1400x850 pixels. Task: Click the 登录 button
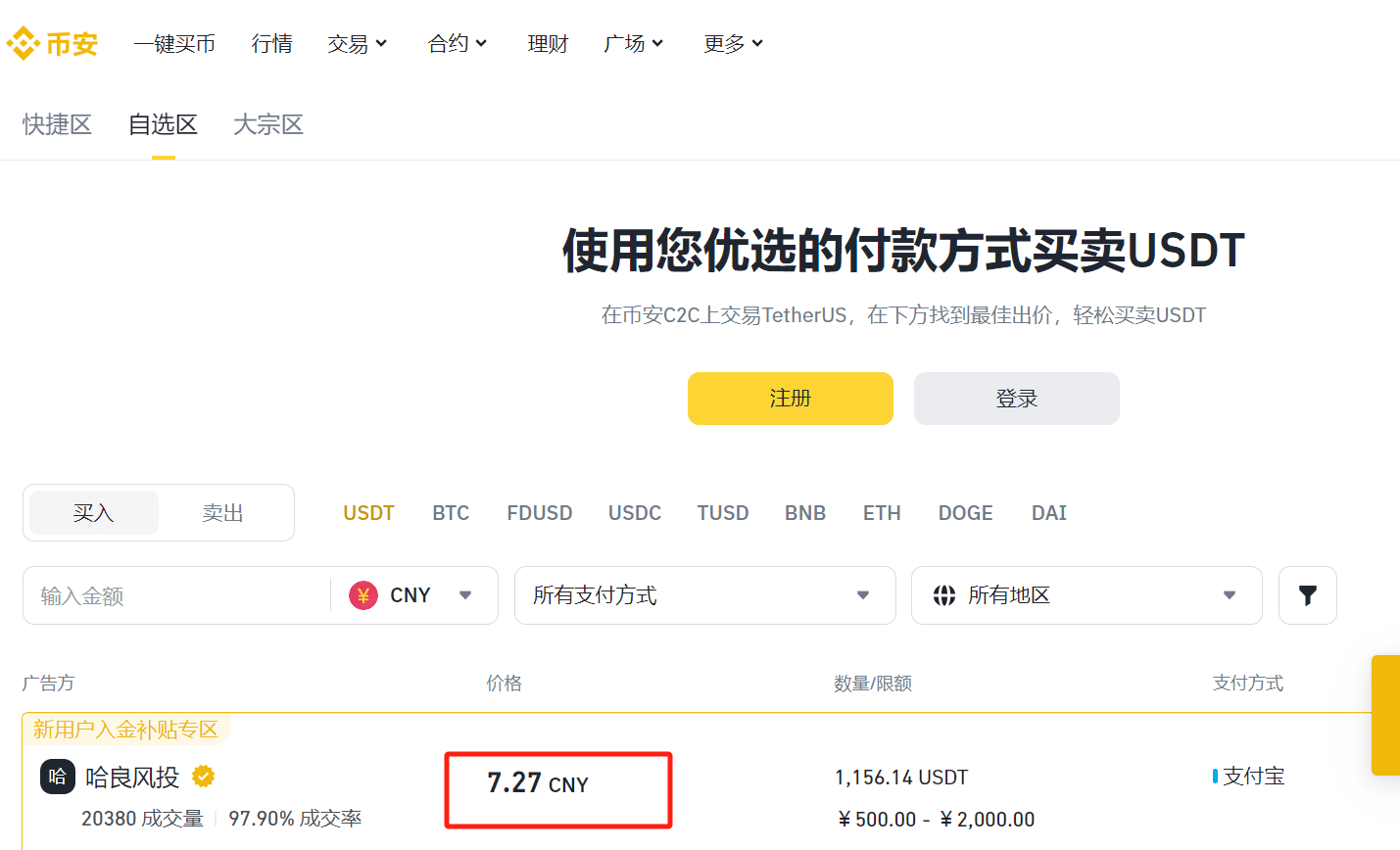tap(1017, 399)
